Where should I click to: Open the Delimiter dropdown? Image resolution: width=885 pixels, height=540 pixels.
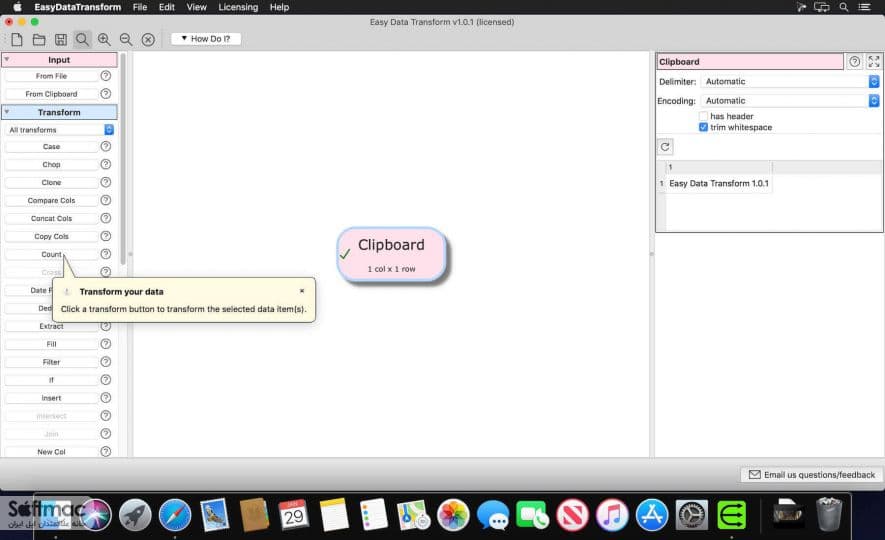pos(790,81)
